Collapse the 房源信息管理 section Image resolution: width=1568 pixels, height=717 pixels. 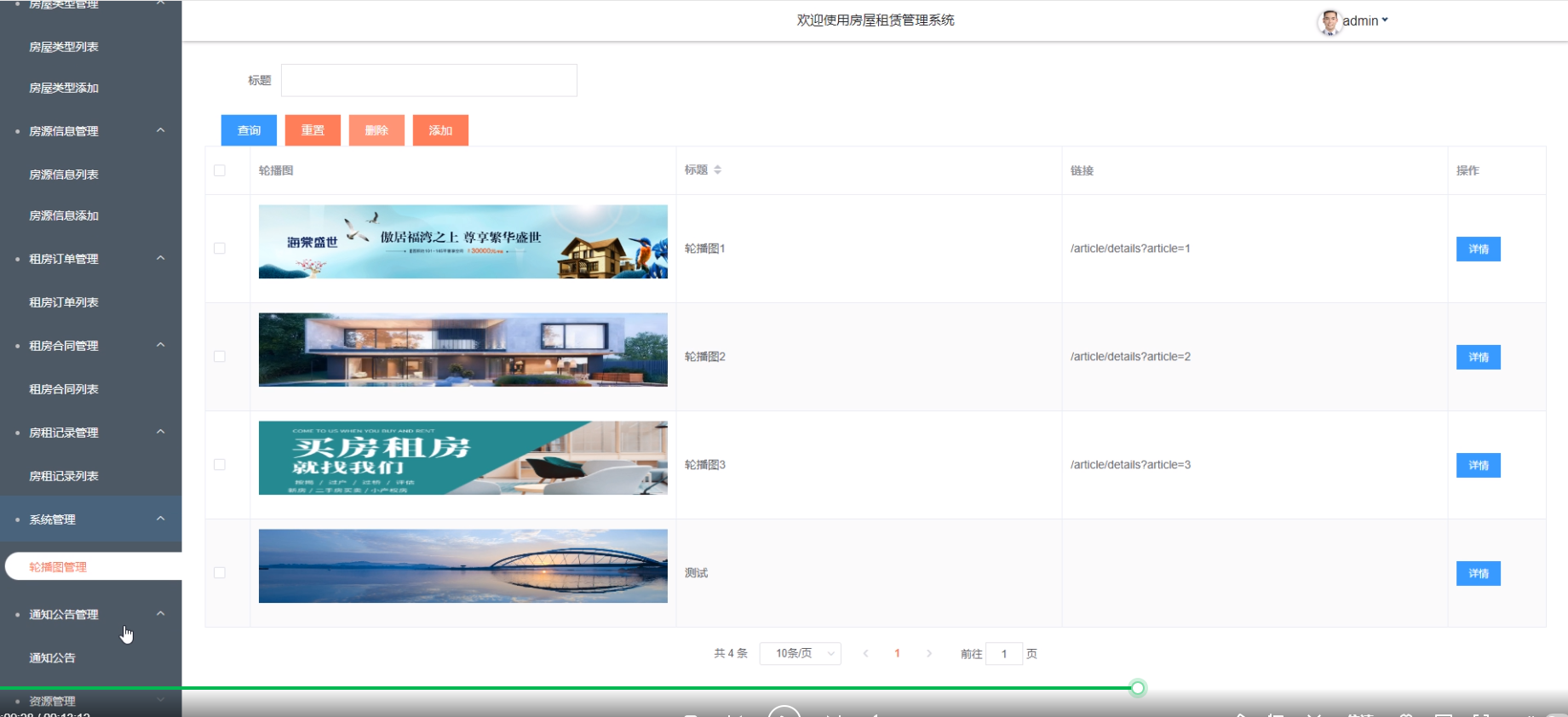[x=90, y=131]
